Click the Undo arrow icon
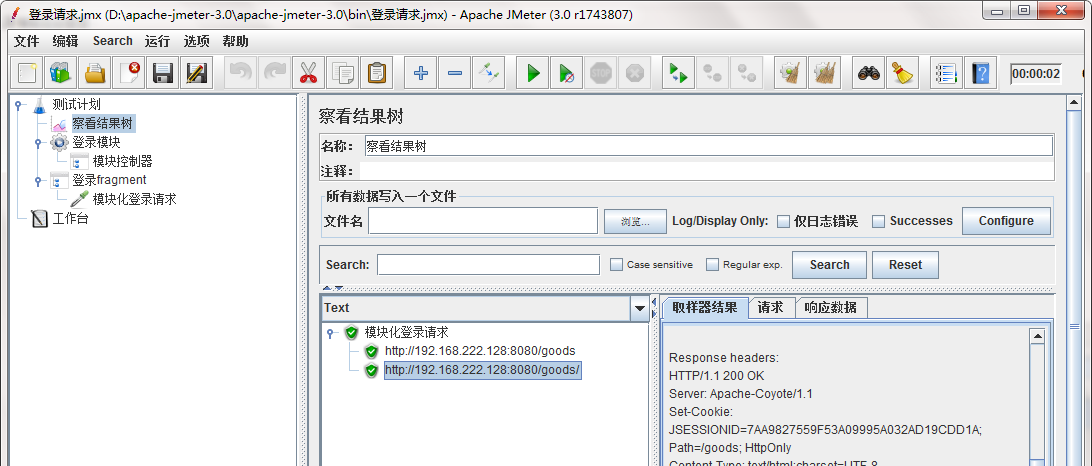1092x466 pixels. (241, 72)
